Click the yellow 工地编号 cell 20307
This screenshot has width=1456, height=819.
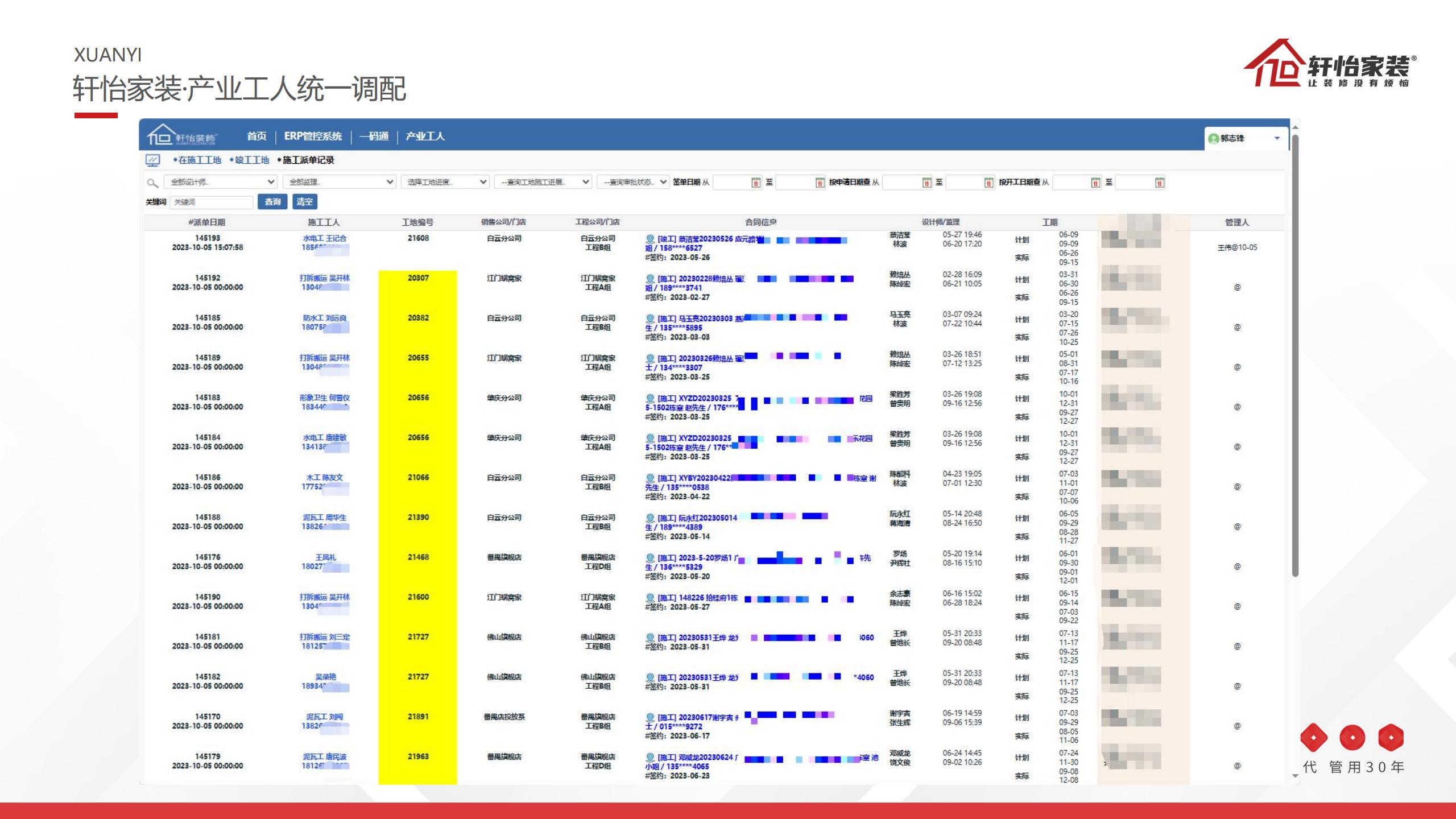(x=417, y=278)
